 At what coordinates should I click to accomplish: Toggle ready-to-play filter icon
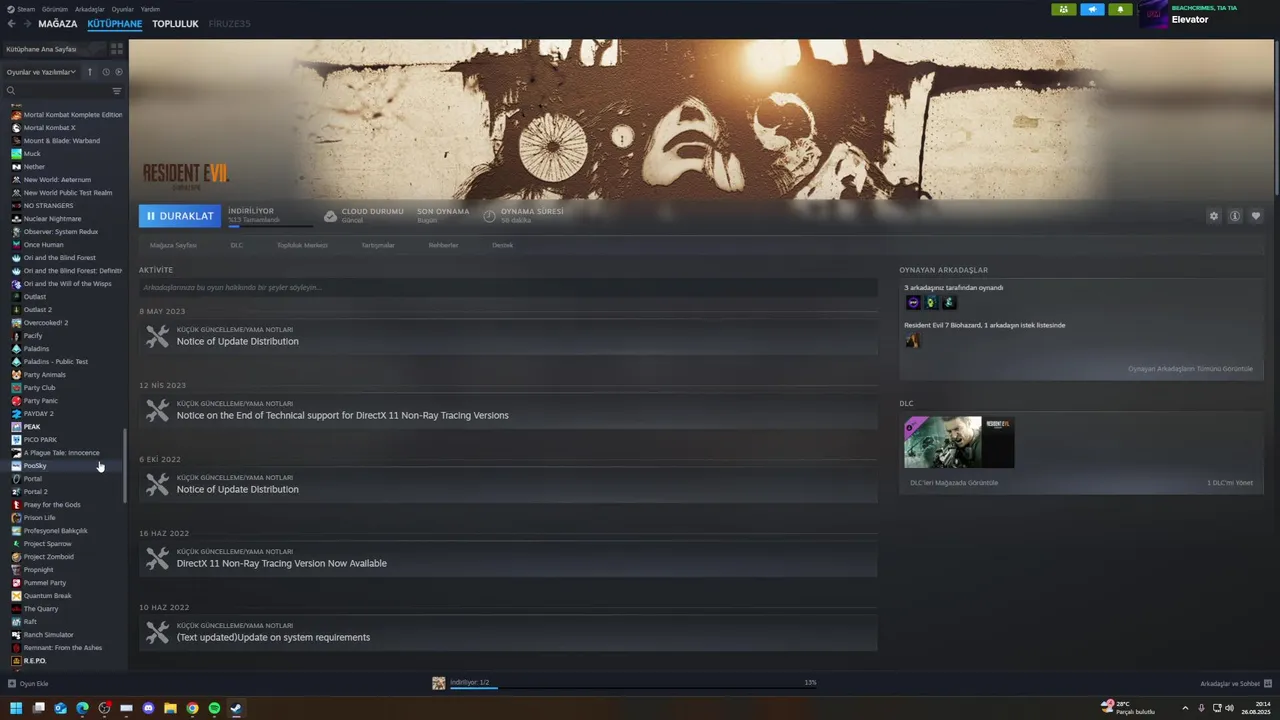tap(119, 72)
